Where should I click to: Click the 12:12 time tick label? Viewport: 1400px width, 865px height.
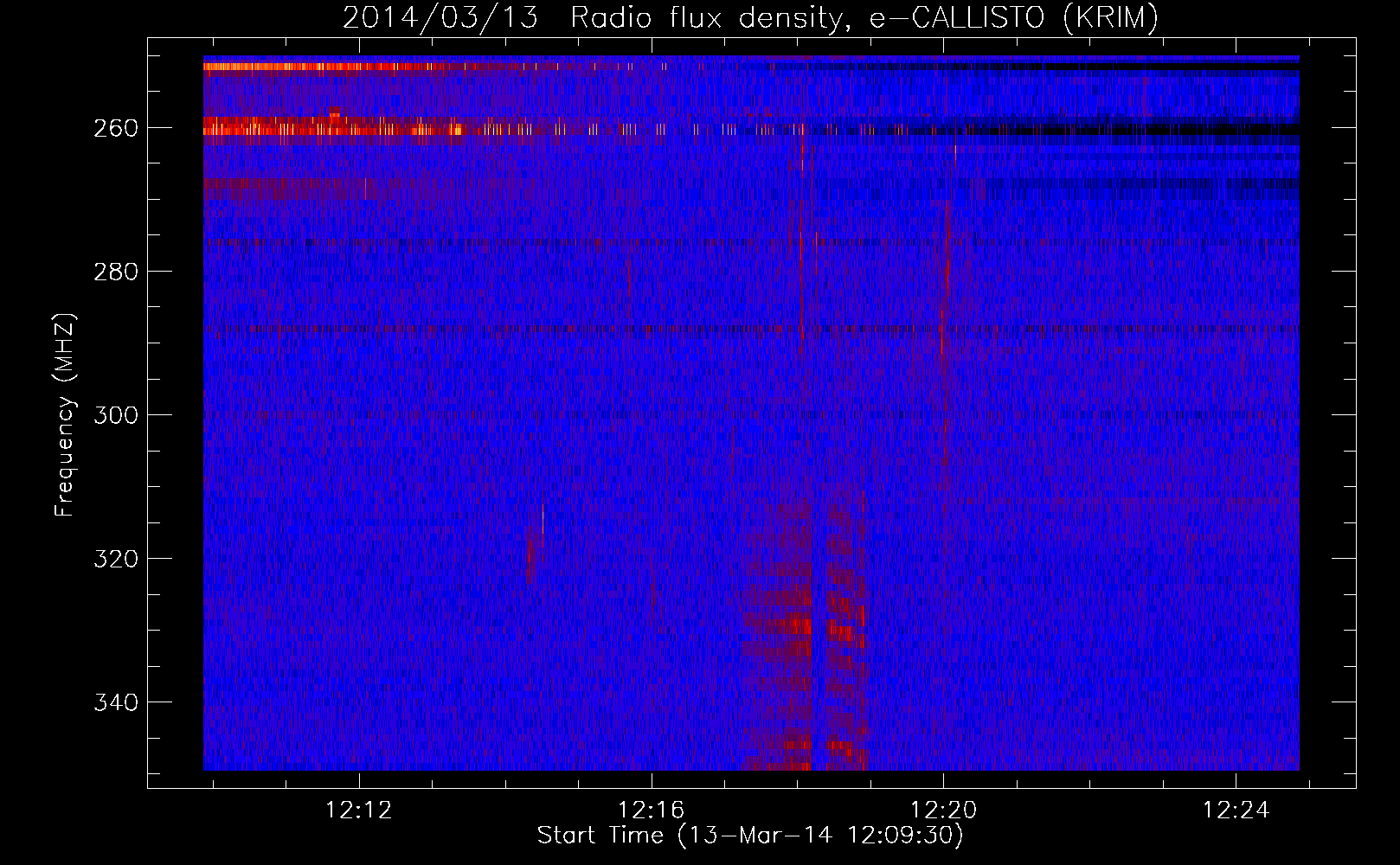click(358, 810)
